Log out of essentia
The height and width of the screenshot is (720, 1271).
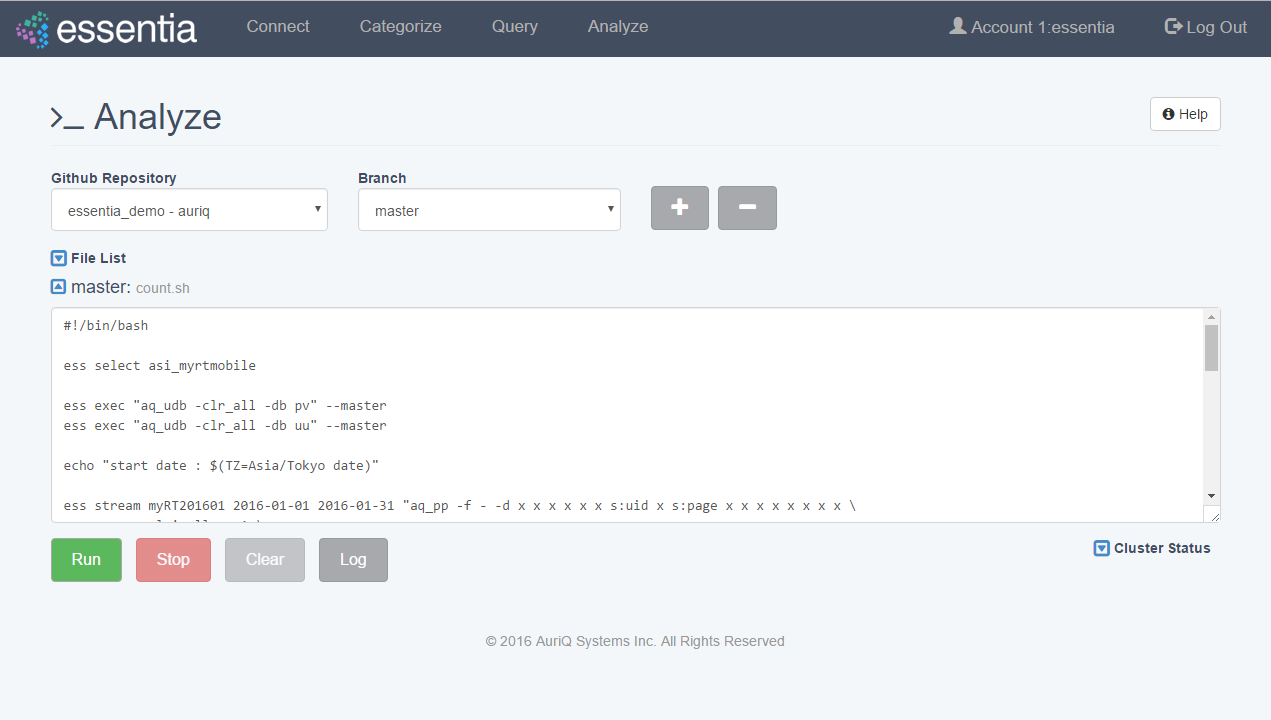1206,27
